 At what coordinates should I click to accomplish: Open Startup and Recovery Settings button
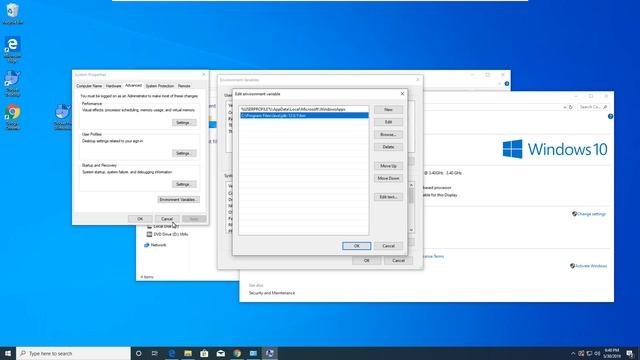click(184, 184)
